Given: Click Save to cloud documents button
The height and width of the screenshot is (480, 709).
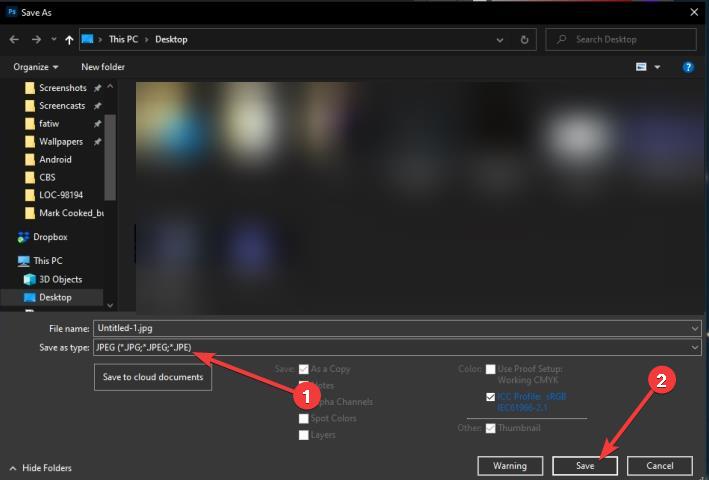Looking at the screenshot, I should [153, 377].
